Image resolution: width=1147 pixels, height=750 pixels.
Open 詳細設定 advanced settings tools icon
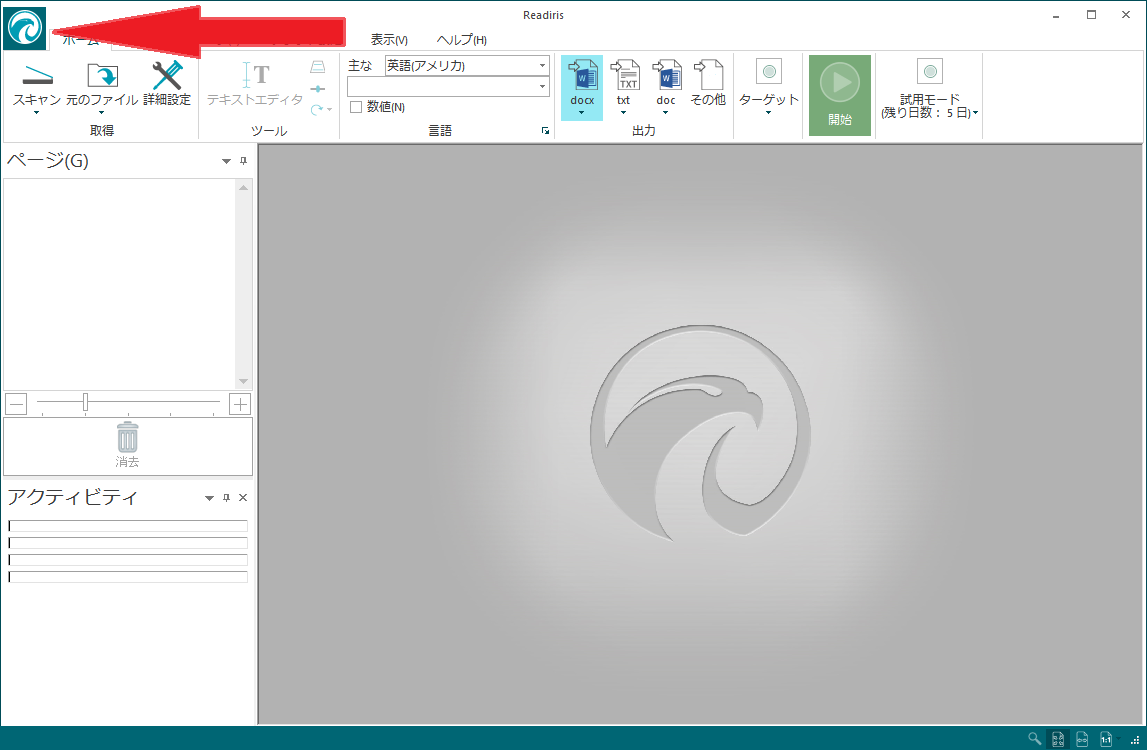pyautogui.click(x=167, y=75)
